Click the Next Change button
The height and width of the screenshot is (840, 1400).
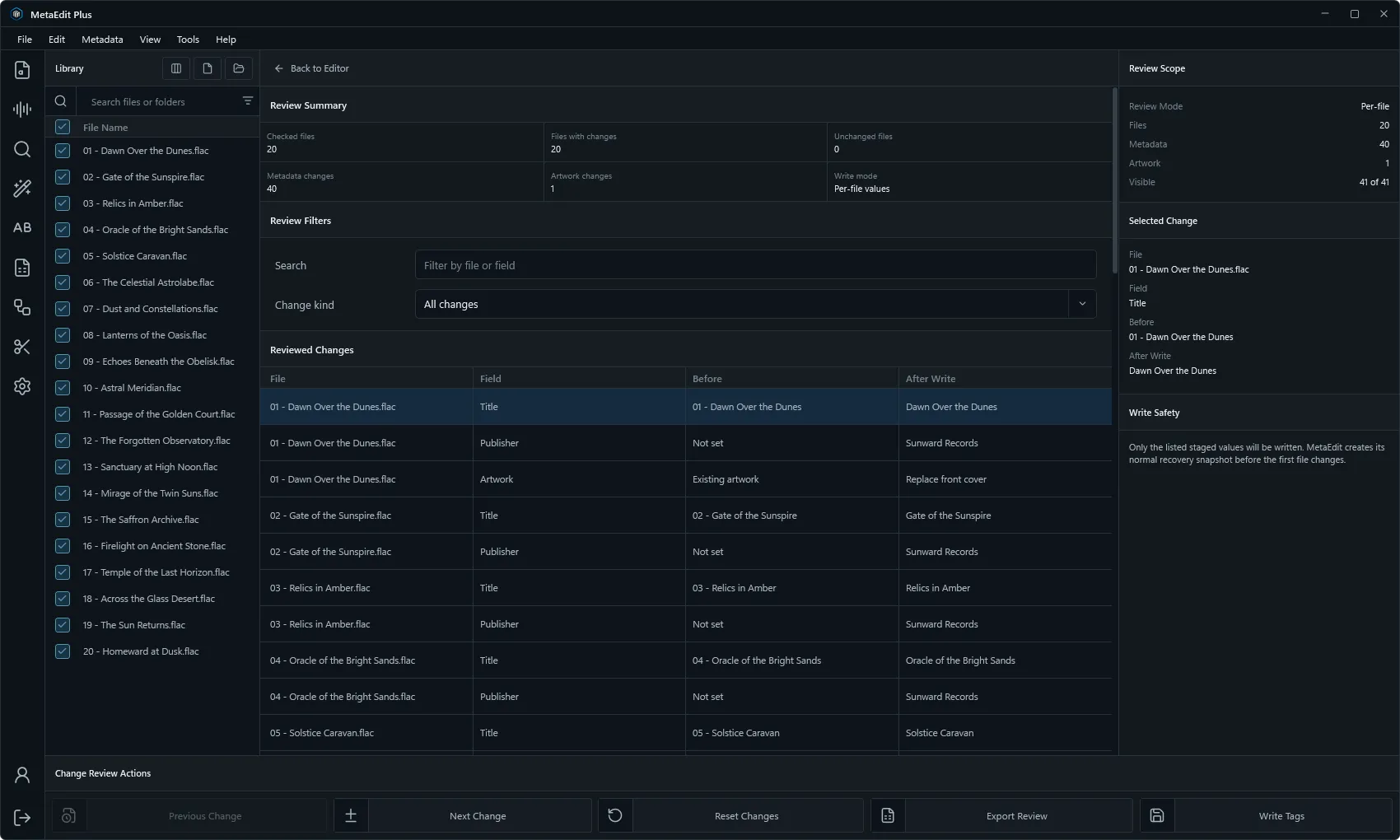click(x=462, y=816)
